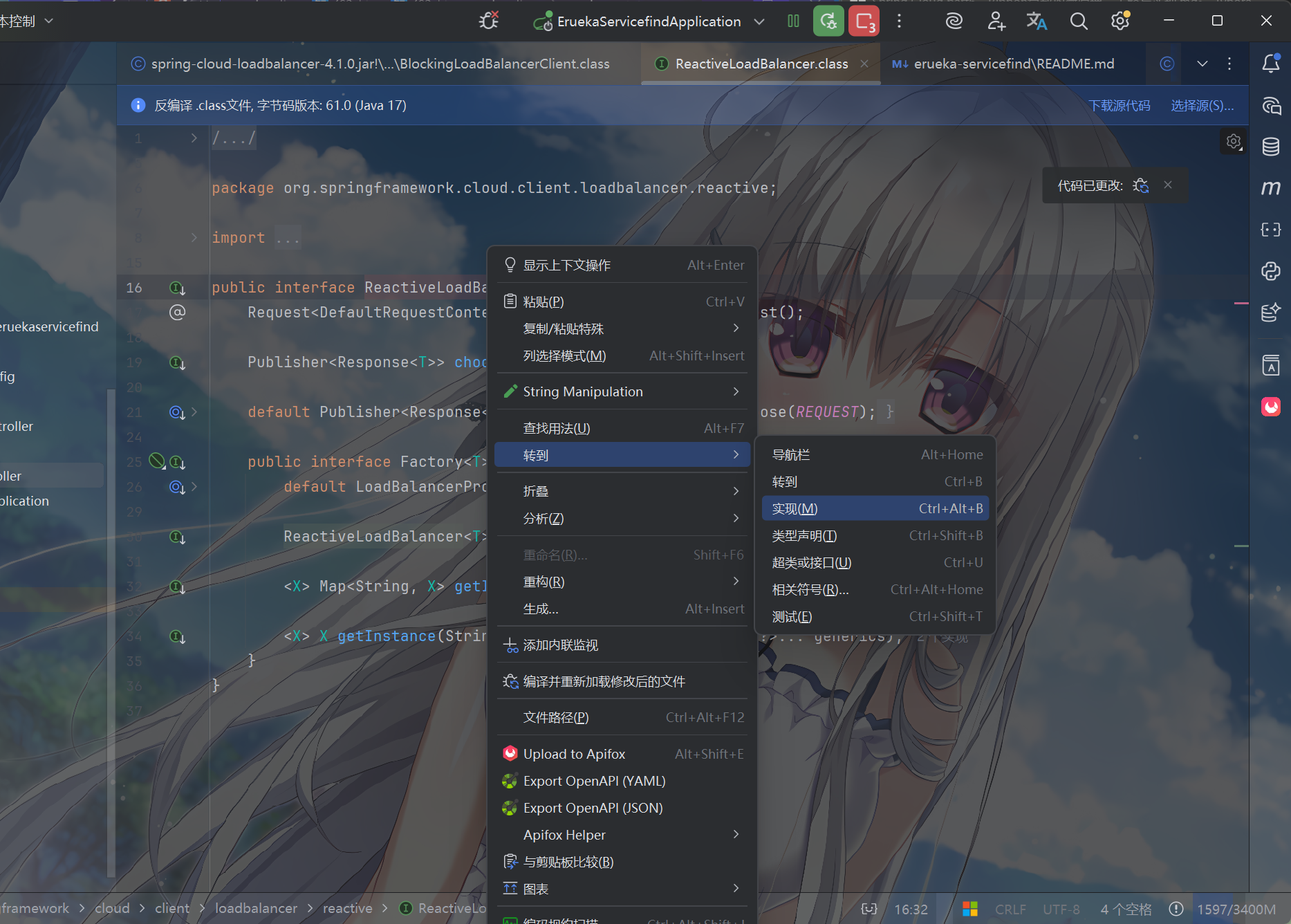Open editor tab options vertical dots
Screen dimensions: 1291x924
pyautogui.click(x=1229, y=64)
